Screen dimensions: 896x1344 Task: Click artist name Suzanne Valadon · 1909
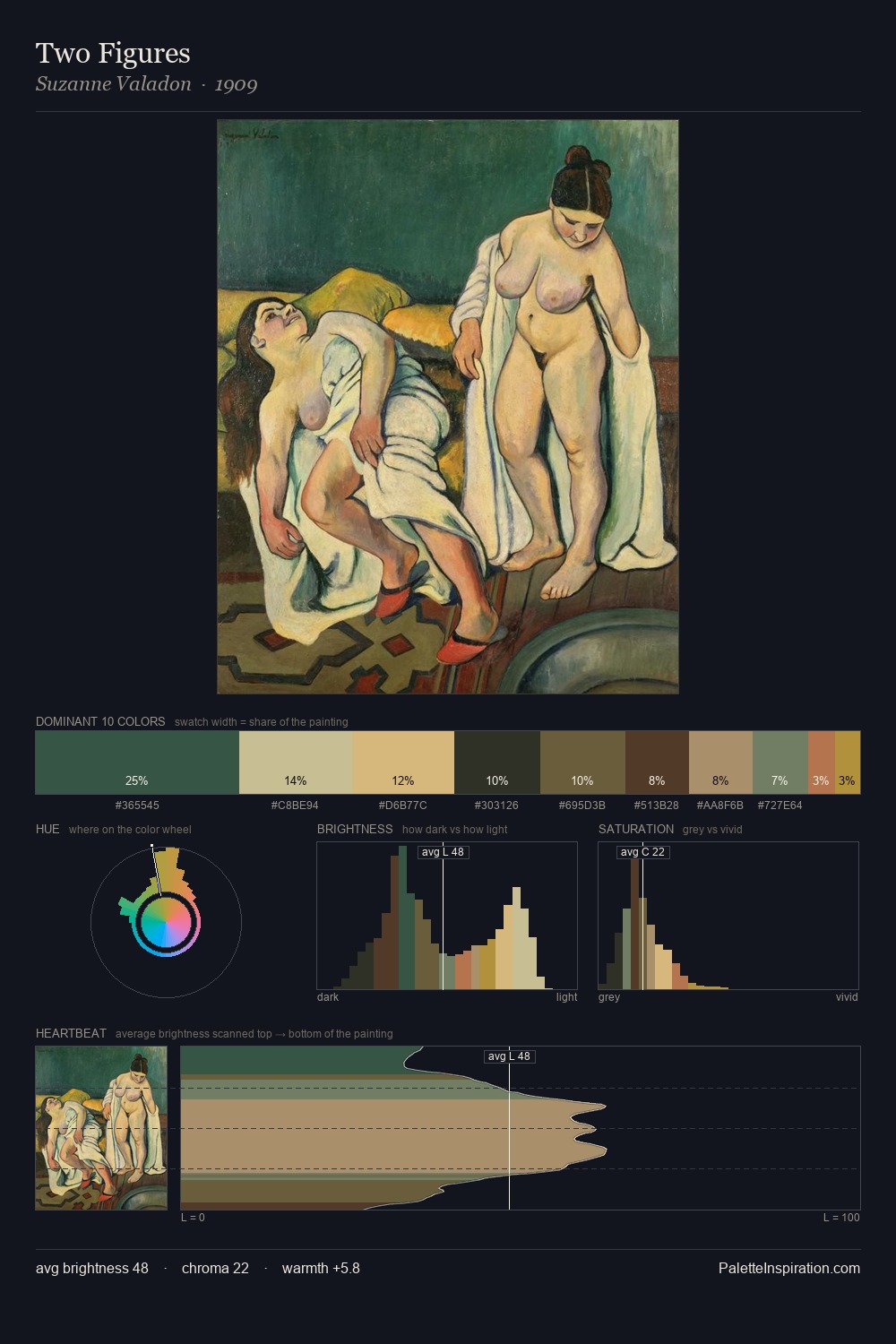[147, 84]
